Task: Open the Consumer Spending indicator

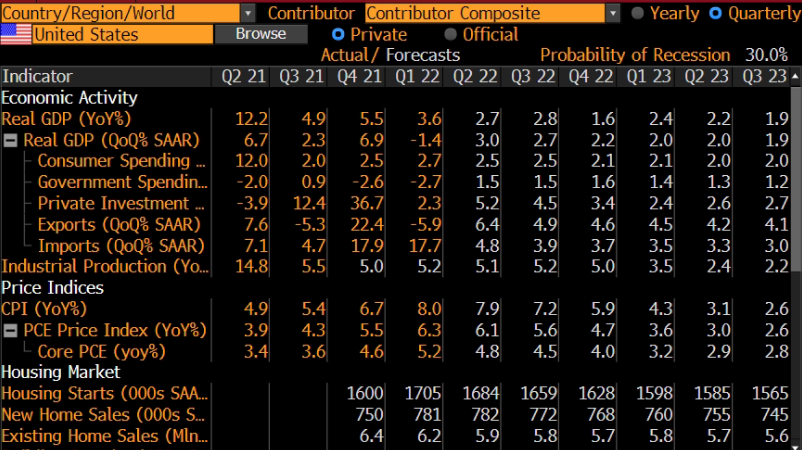Action: pos(121,161)
